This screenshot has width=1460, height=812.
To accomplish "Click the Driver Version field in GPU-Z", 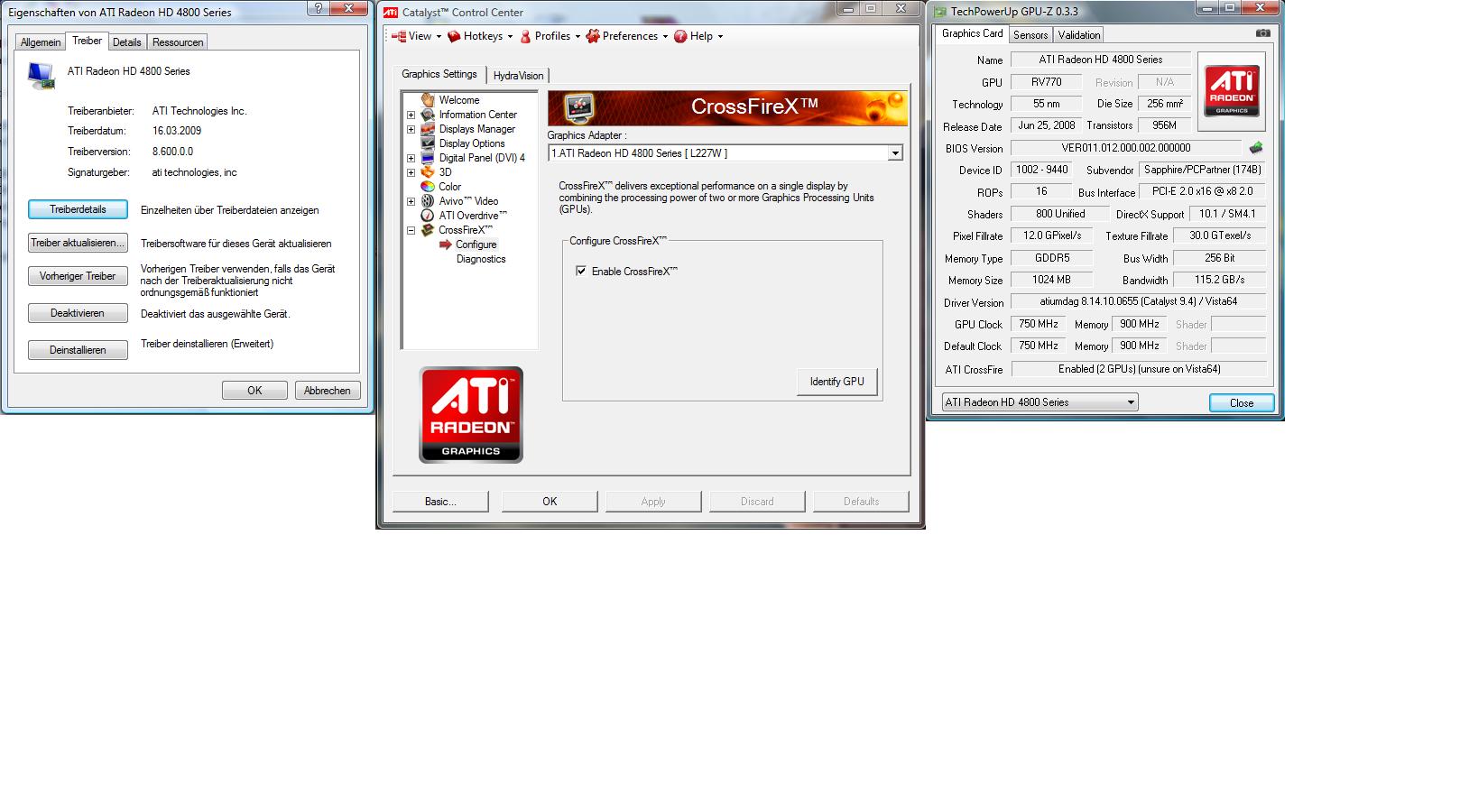I will [1139, 301].
